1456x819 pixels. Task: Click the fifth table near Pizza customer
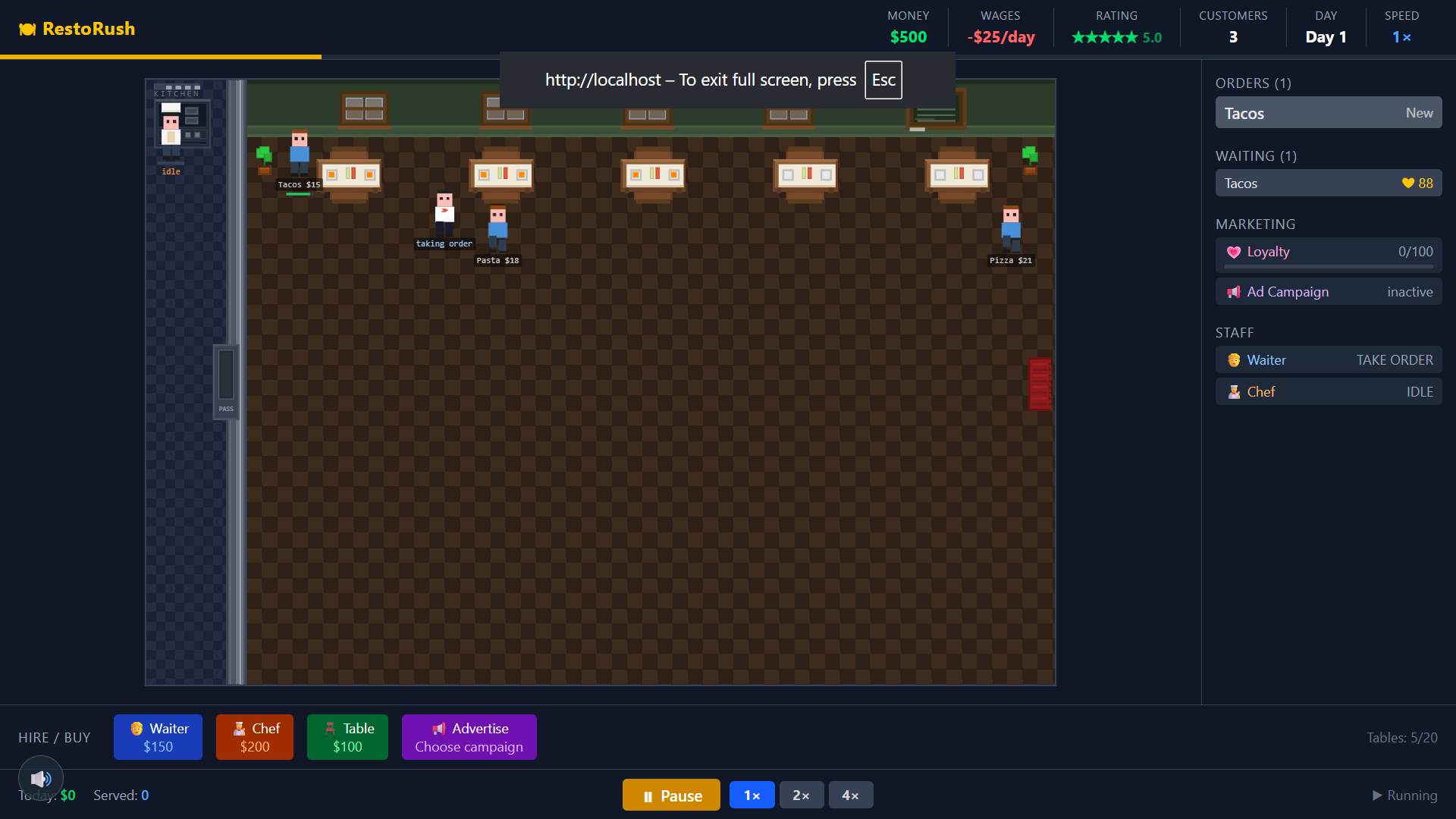pos(959,175)
